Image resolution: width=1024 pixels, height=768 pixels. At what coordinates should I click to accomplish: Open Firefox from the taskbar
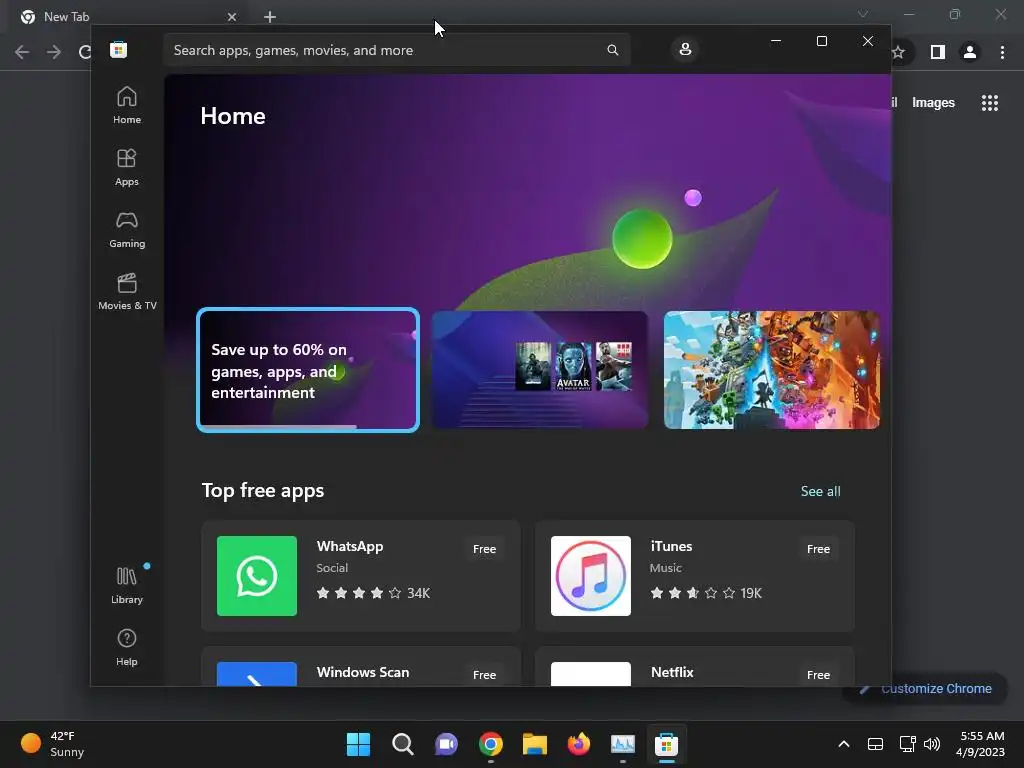point(579,744)
